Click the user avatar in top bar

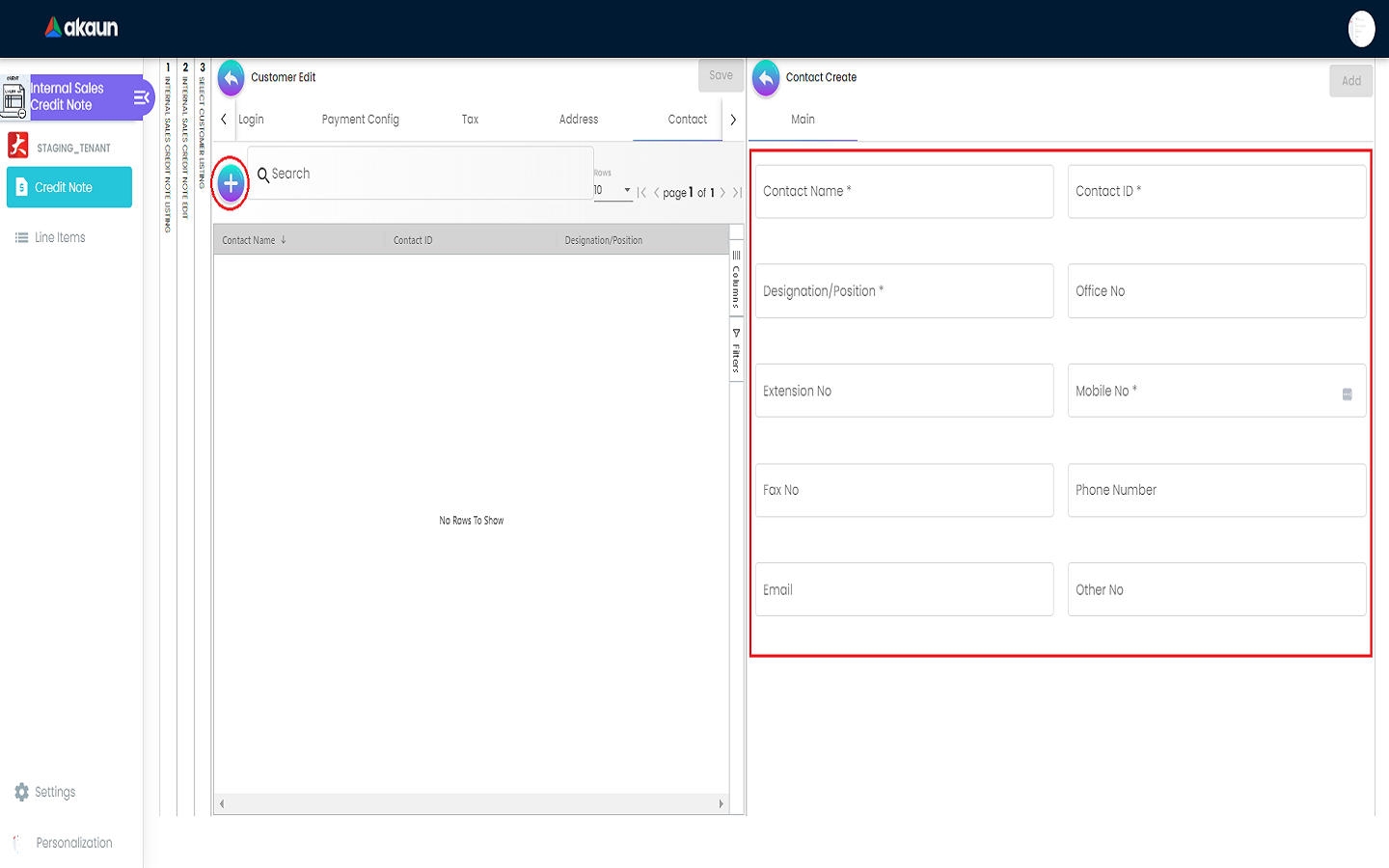[1361, 29]
